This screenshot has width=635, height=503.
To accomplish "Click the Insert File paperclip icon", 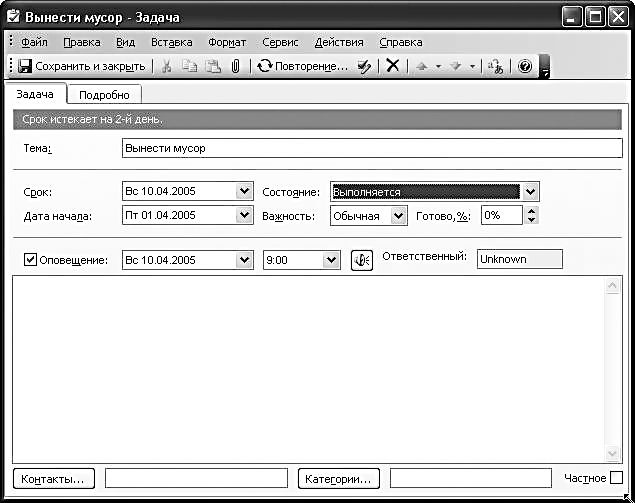I will coord(235,66).
